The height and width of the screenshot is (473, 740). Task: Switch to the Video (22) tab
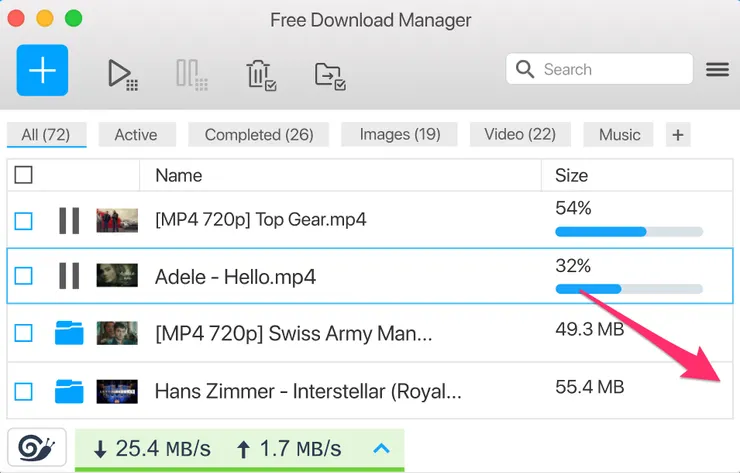(520, 135)
